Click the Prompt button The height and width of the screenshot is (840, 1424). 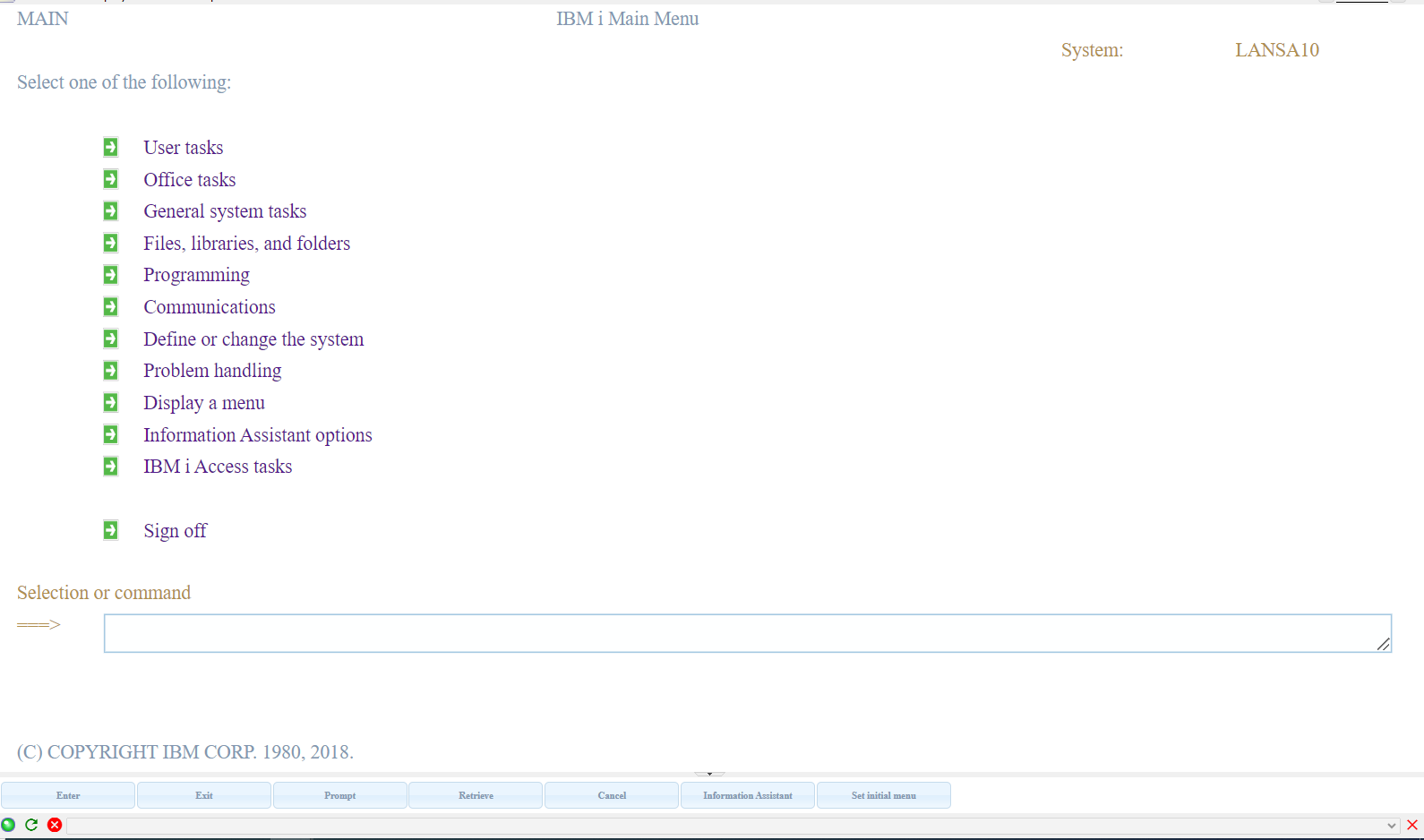coord(340,795)
